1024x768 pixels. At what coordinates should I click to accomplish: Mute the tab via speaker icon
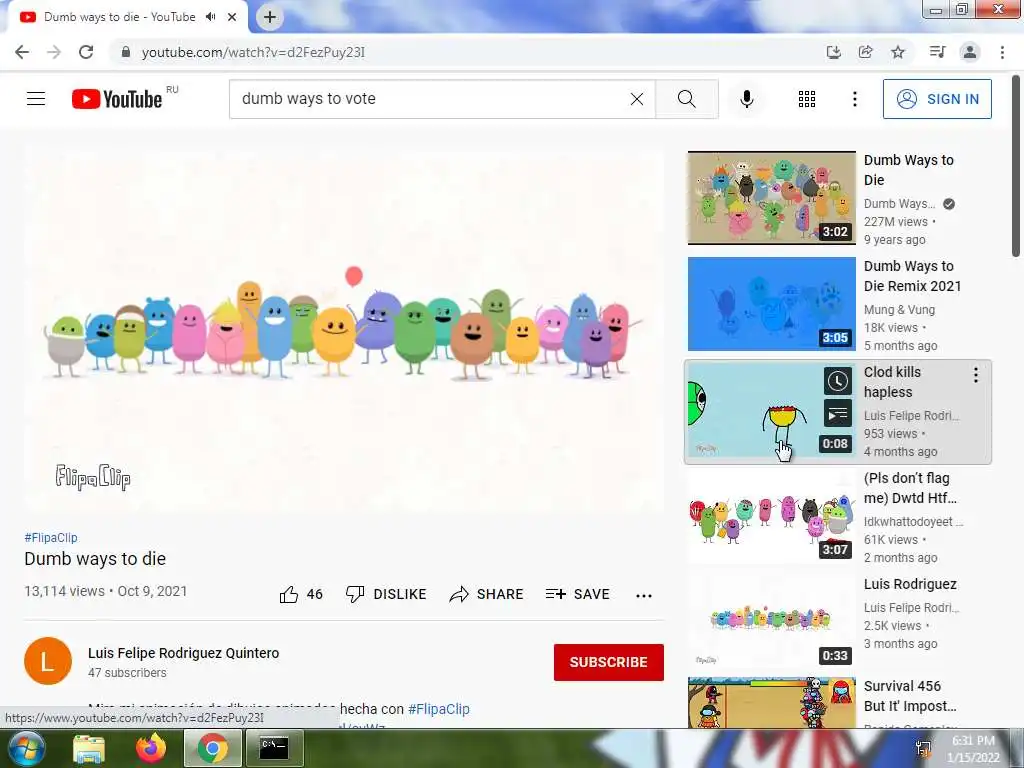[x=210, y=17]
